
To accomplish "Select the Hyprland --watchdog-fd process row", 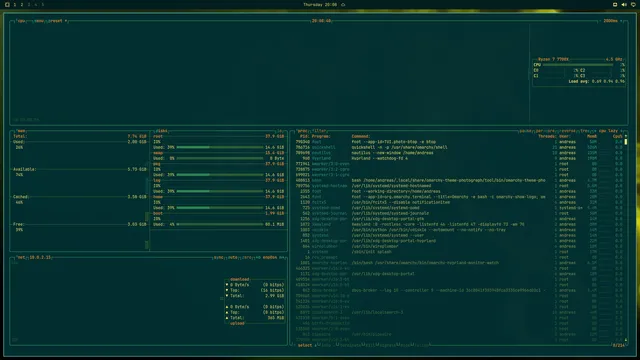I will [x=459, y=158].
